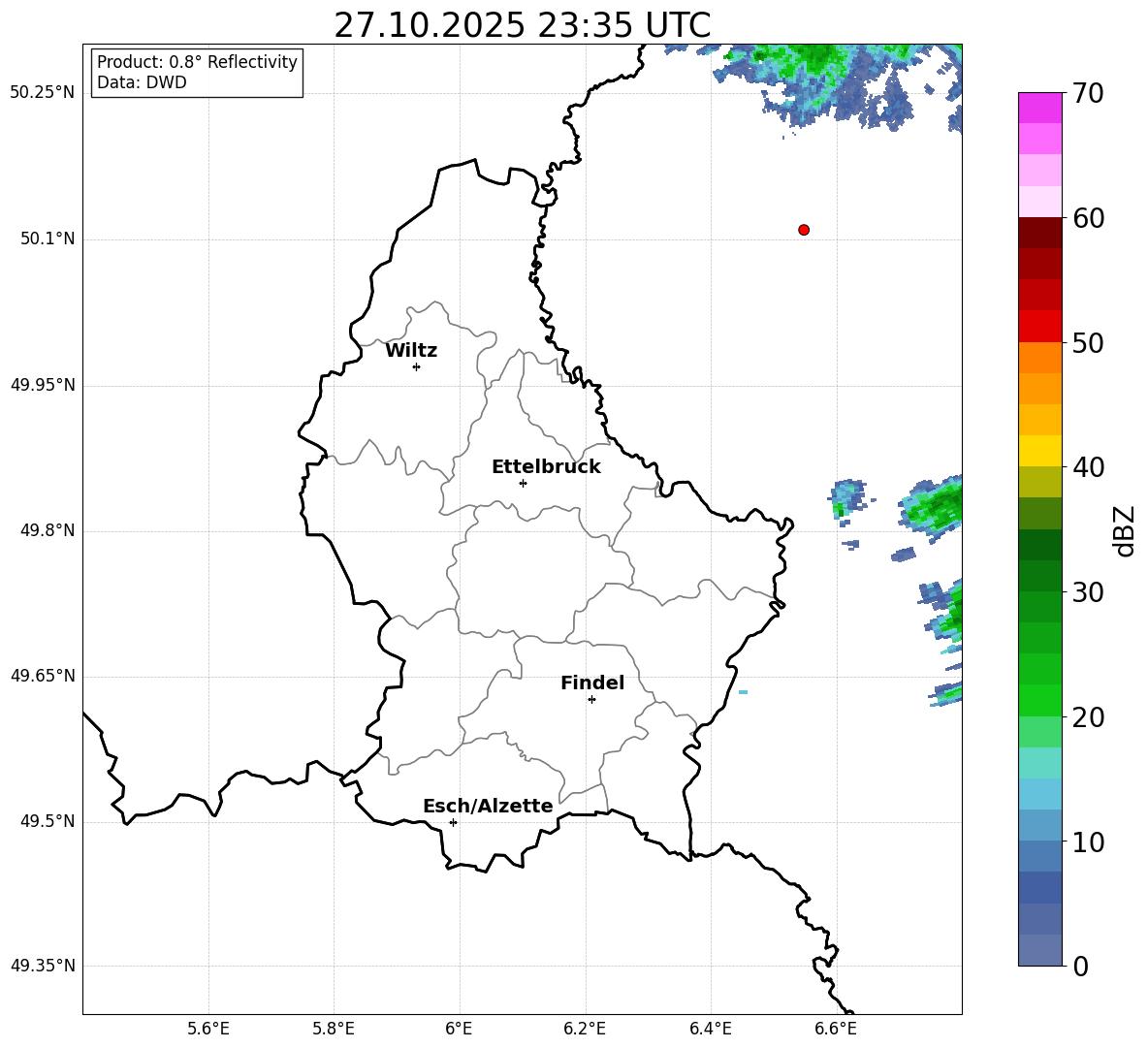Screen dimensions: 1148x1048
Task: Click the Data: DWD text
Action: coord(142,82)
